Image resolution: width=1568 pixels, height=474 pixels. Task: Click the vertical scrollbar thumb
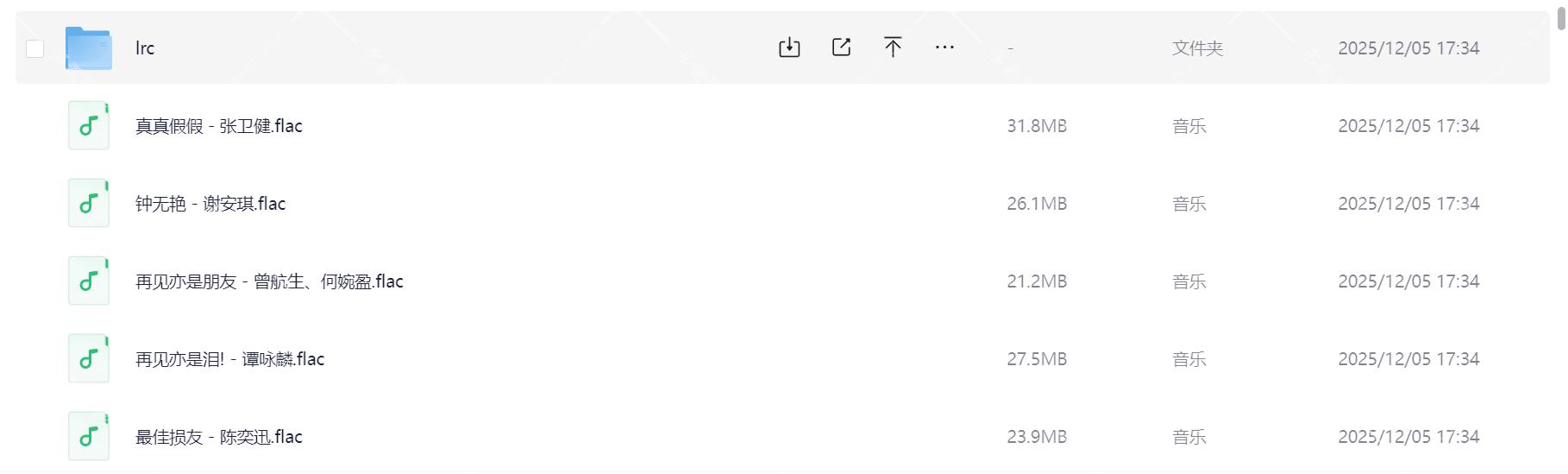click(x=1561, y=19)
